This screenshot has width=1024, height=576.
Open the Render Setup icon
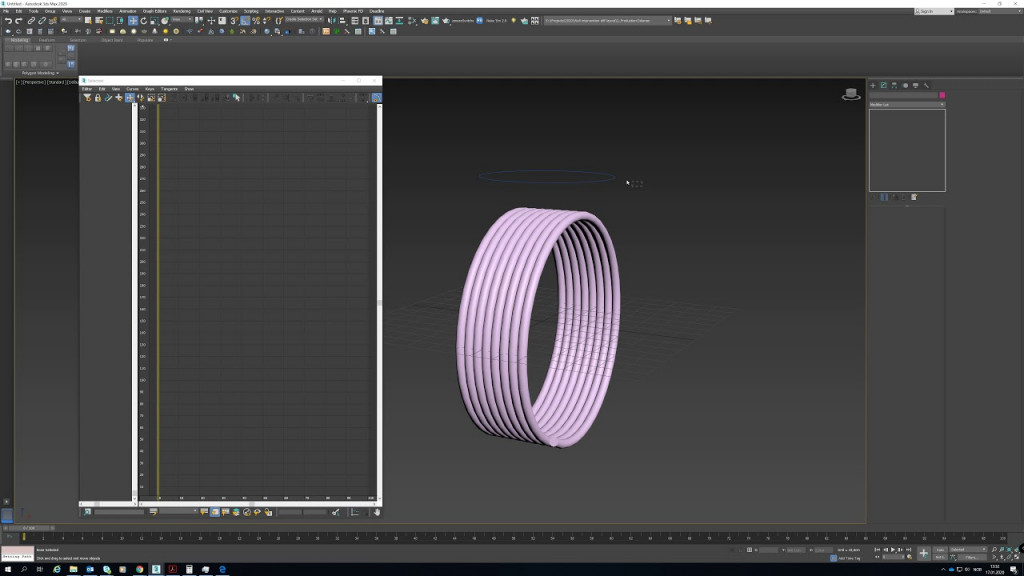(435, 23)
